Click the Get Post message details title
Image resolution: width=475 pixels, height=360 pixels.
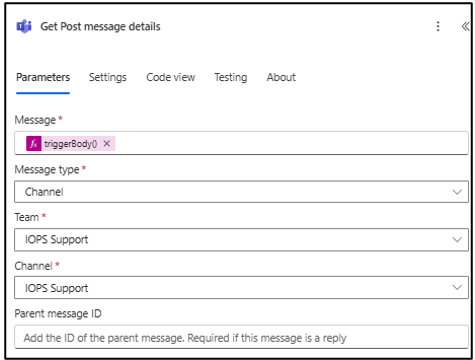point(100,27)
